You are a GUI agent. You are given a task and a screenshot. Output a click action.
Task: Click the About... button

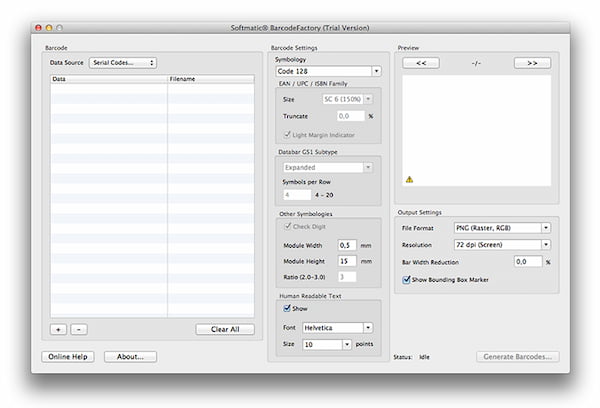(x=130, y=357)
